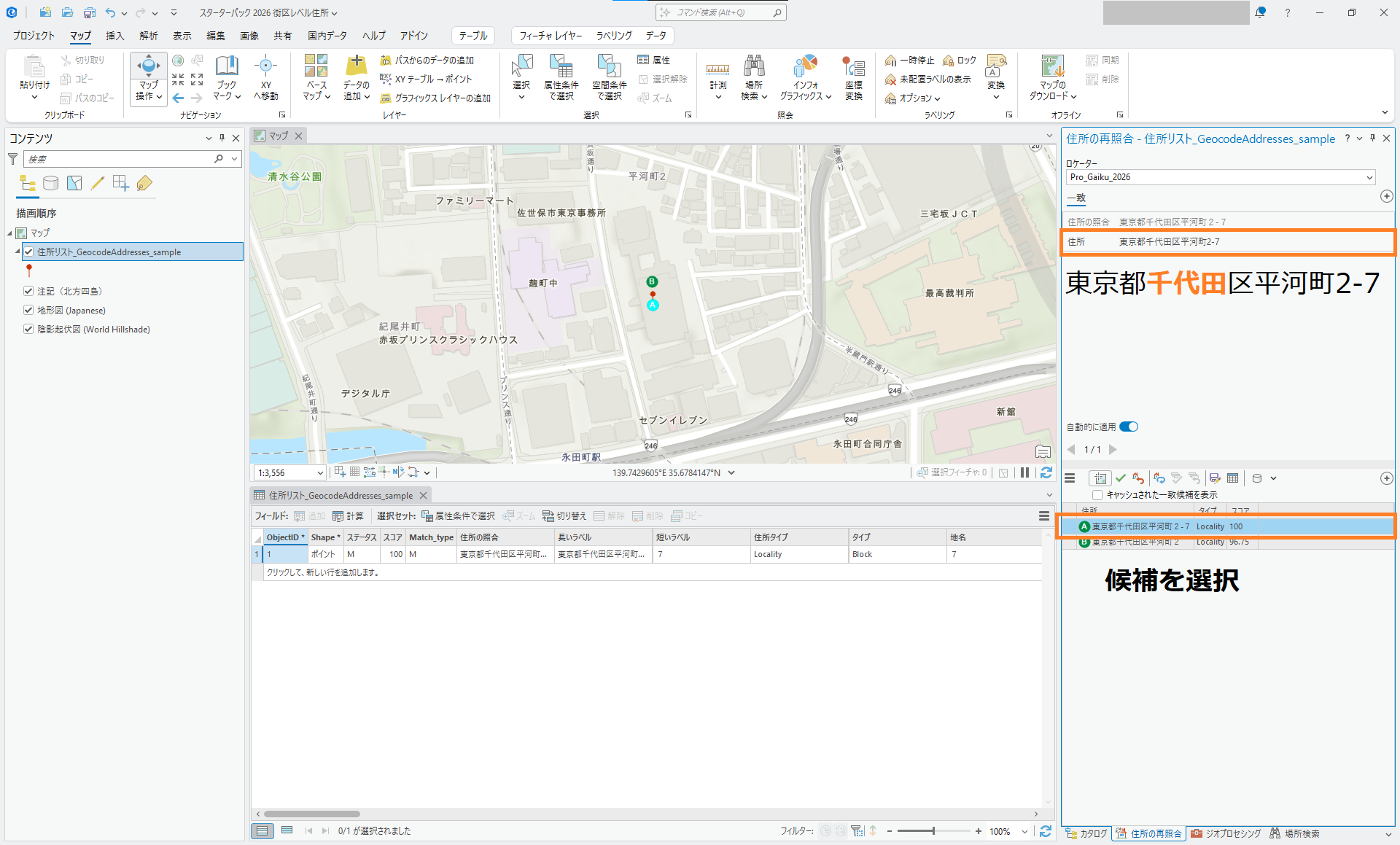Open the map scale 1:3,556 dropdown
Screen dimensions: 1400x845
tap(319, 473)
